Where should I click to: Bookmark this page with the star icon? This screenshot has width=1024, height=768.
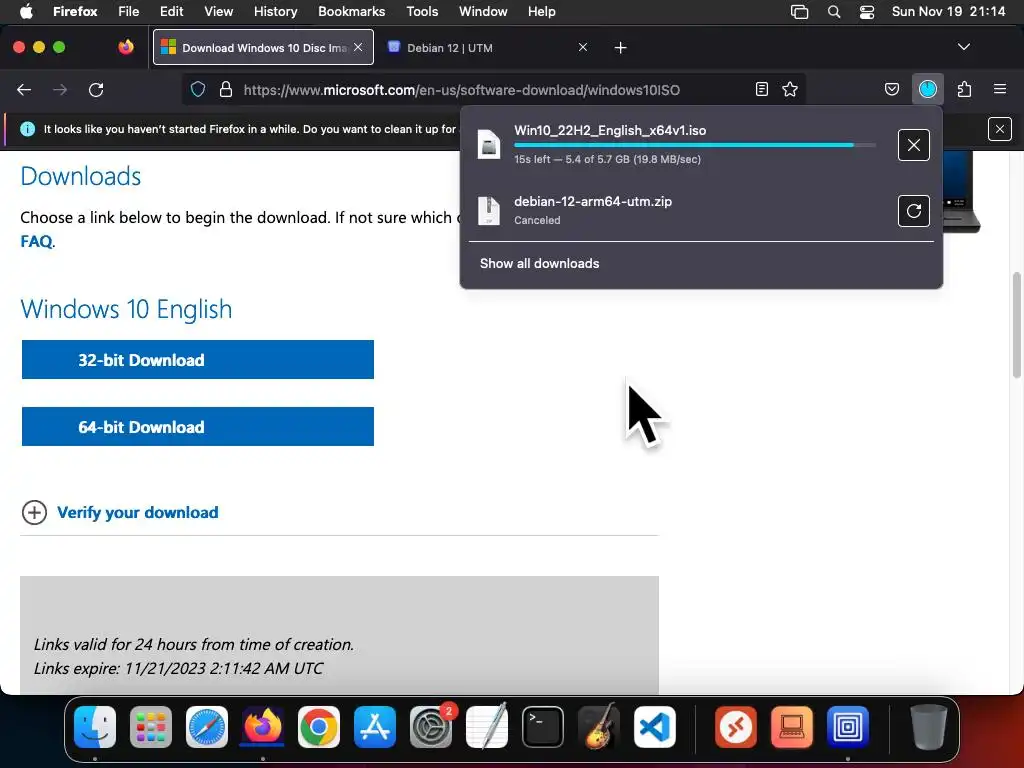(x=790, y=89)
